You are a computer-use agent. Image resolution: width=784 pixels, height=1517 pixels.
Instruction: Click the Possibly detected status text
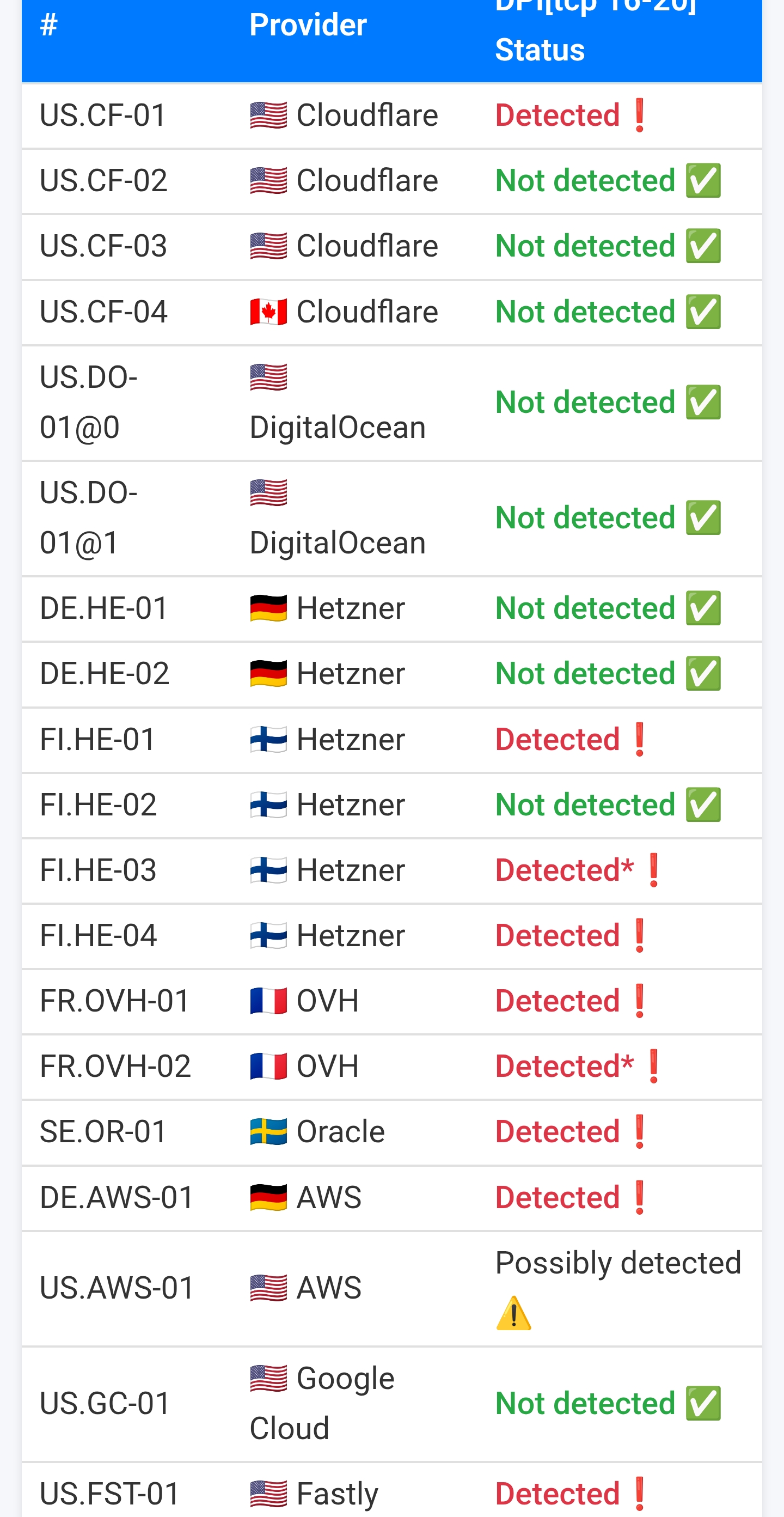point(618,1263)
